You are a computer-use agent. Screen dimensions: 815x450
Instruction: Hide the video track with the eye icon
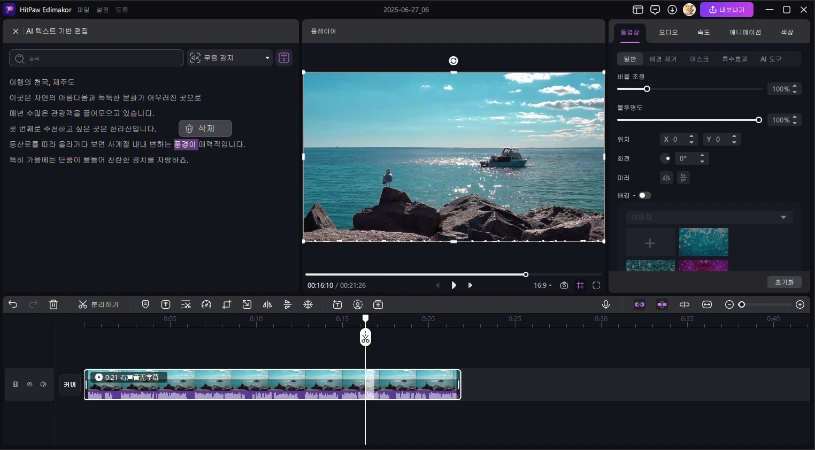[29, 384]
